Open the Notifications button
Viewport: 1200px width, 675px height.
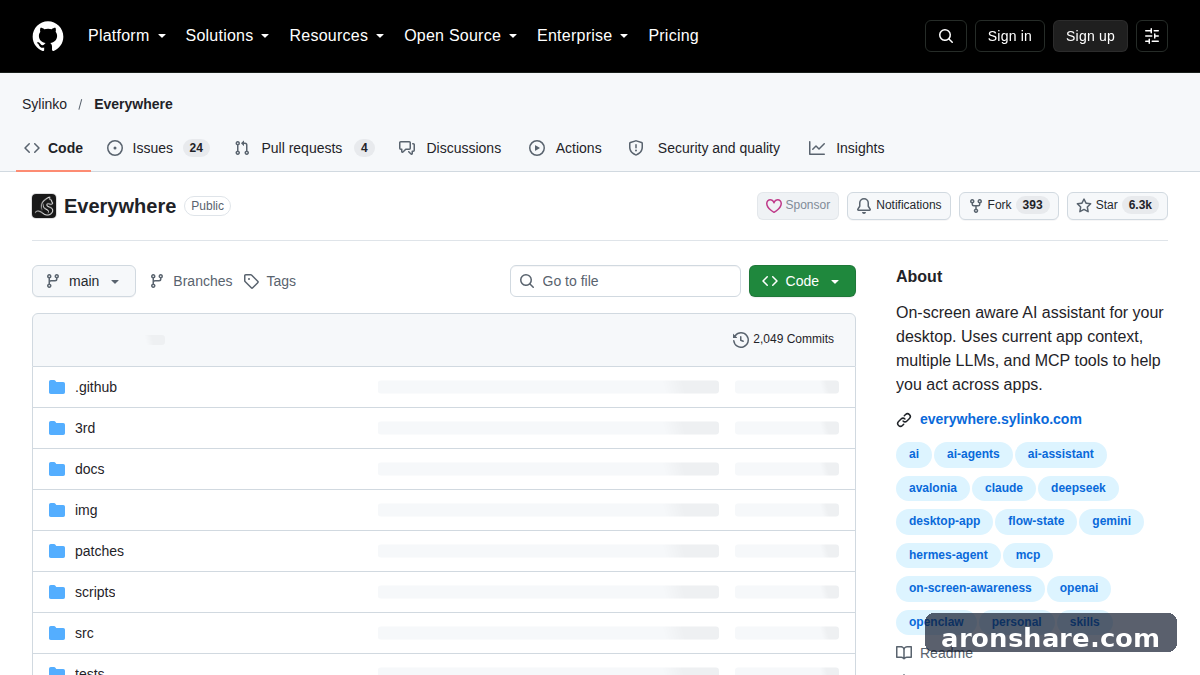(x=899, y=206)
